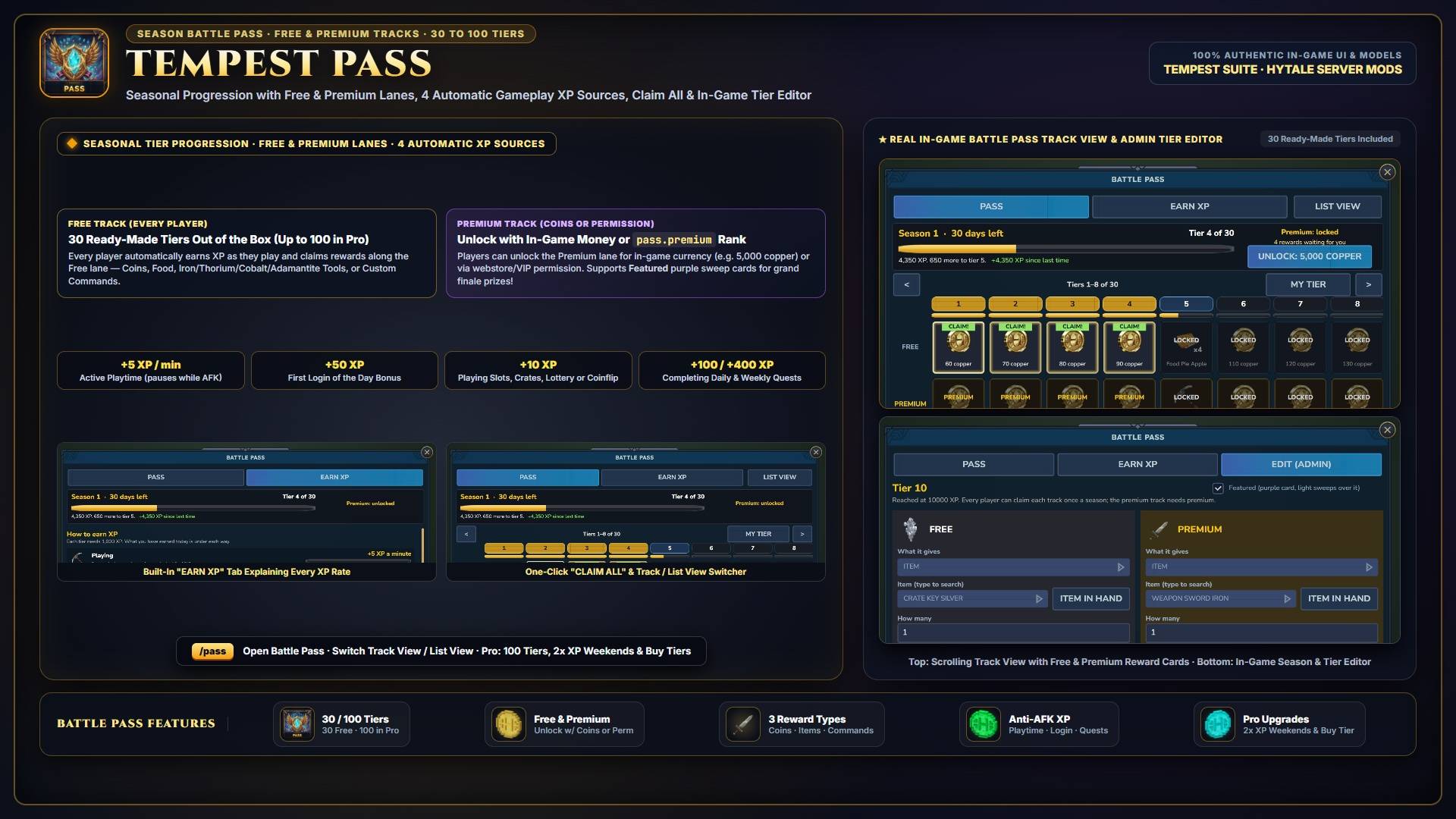Click FREE lane 'How many' input field
This screenshot has height=819, width=1456.
1013,632
